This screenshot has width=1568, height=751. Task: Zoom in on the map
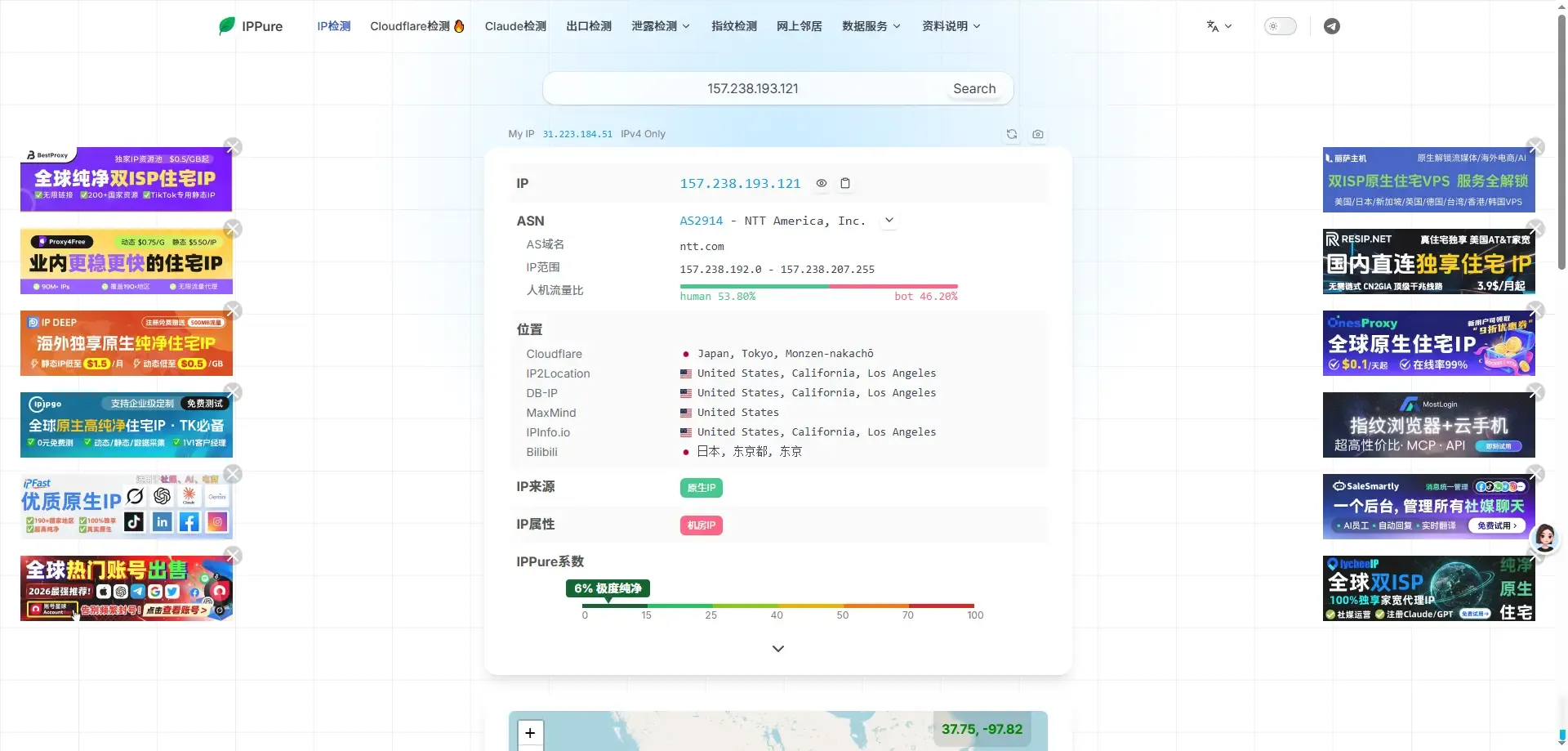click(530, 733)
